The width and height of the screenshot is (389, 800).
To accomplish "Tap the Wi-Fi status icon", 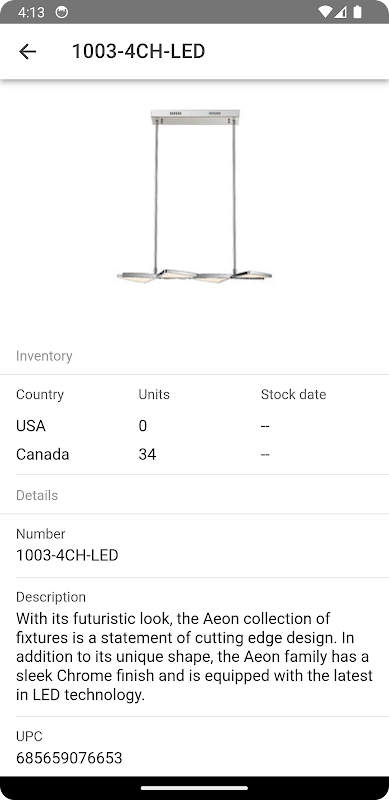I will [324, 12].
